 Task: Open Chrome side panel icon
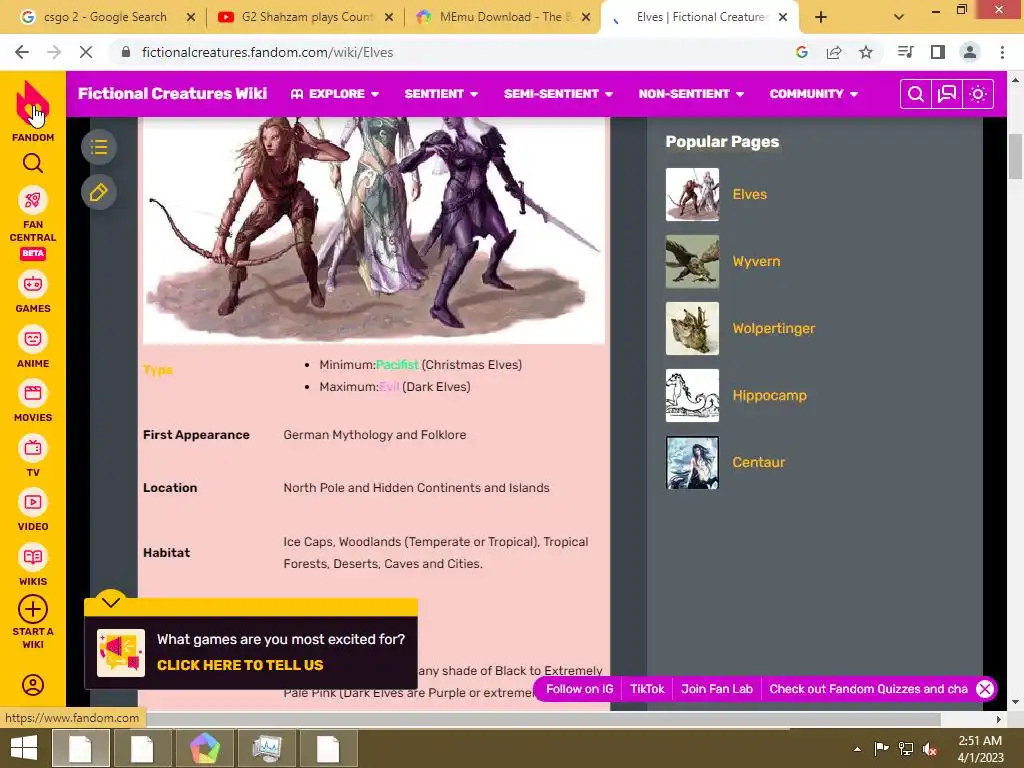click(938, 52)
